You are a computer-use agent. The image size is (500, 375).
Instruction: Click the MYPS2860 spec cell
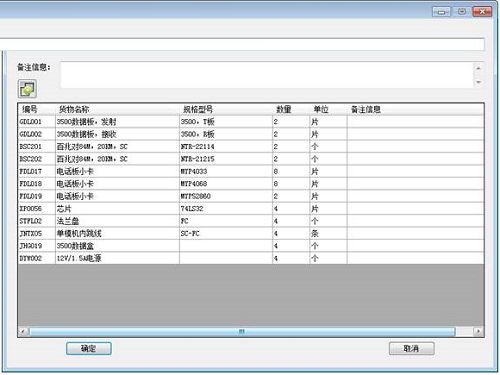[x=226, y=196]
